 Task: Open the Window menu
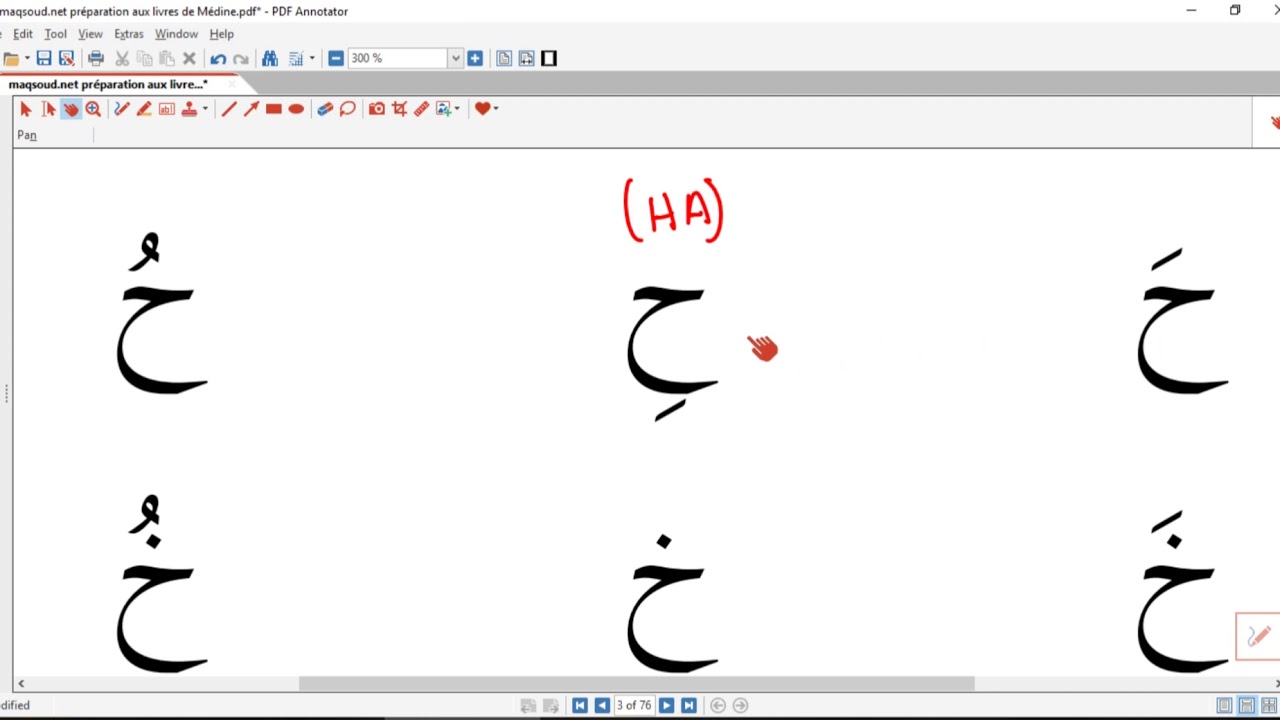pyautogui.click(x=176, y=34)
